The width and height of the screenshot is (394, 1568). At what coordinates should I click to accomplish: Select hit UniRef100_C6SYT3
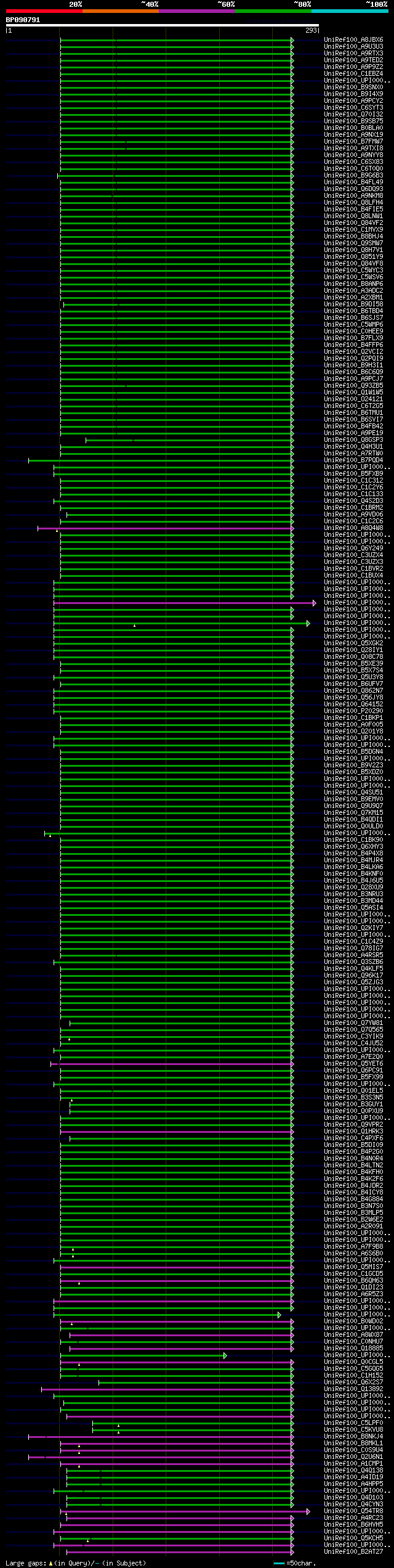tap(353, 108)
